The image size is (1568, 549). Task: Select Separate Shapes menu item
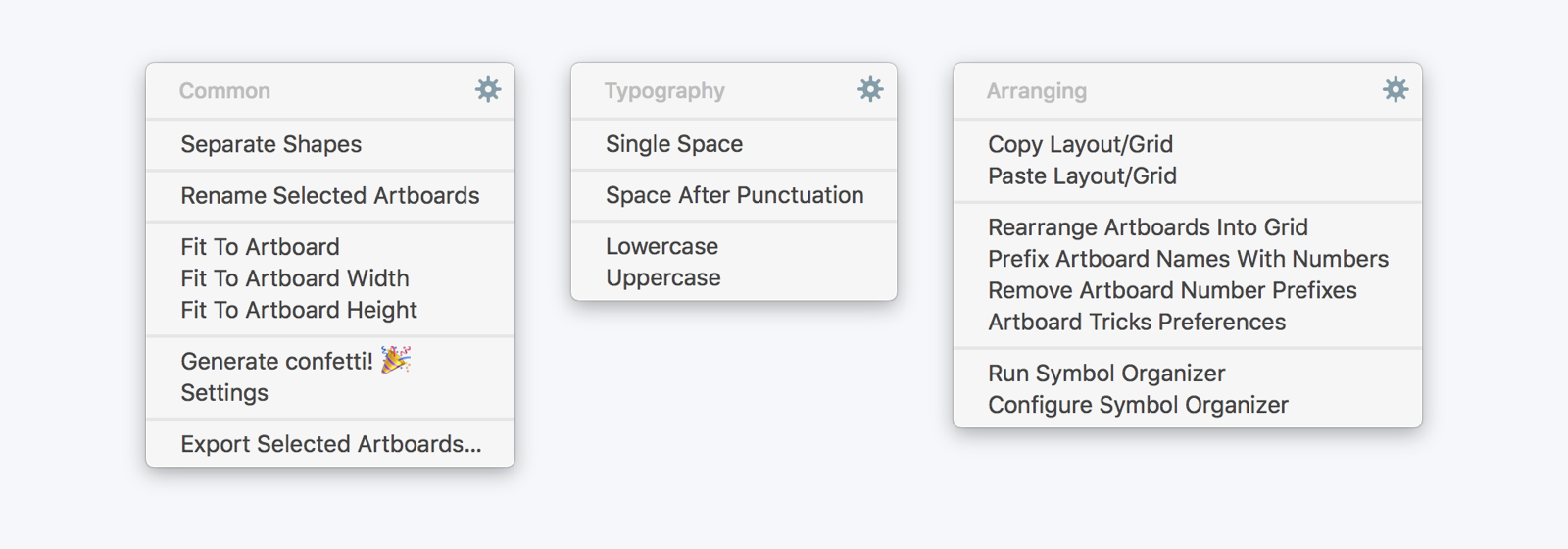[271, 144]
